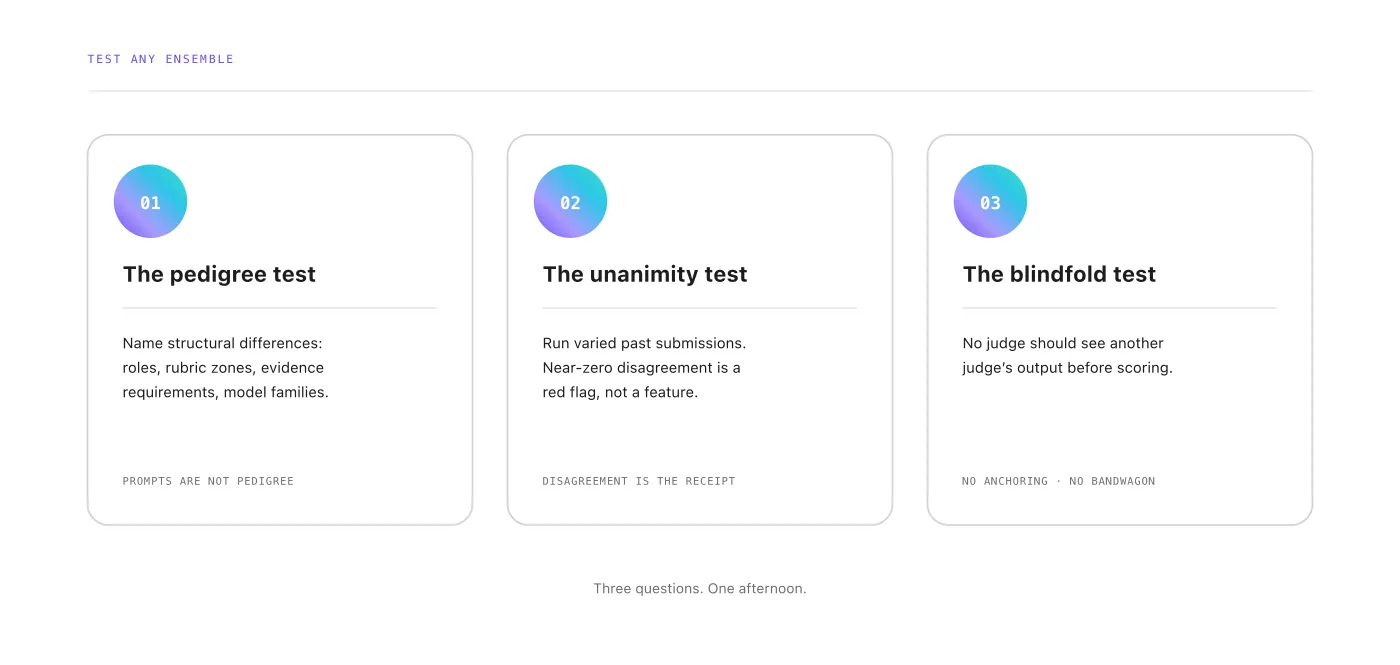Click the top horizontal rule below section label

700,91
